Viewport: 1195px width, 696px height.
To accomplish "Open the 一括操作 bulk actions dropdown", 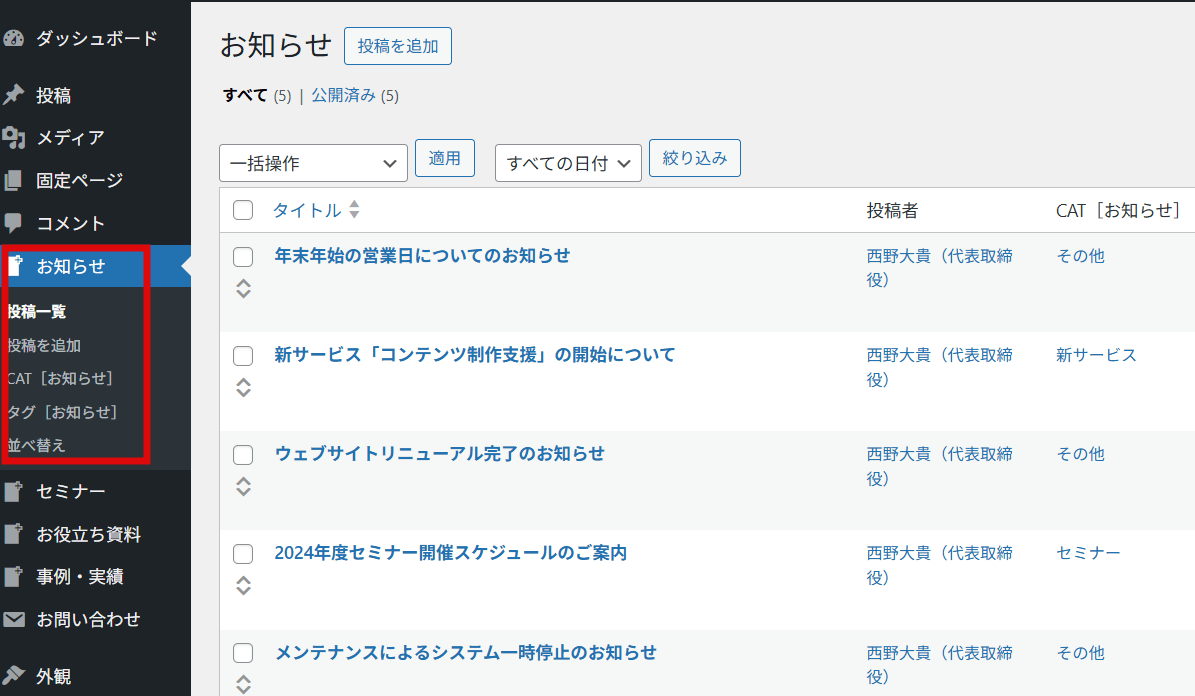I will click(313, 163).
